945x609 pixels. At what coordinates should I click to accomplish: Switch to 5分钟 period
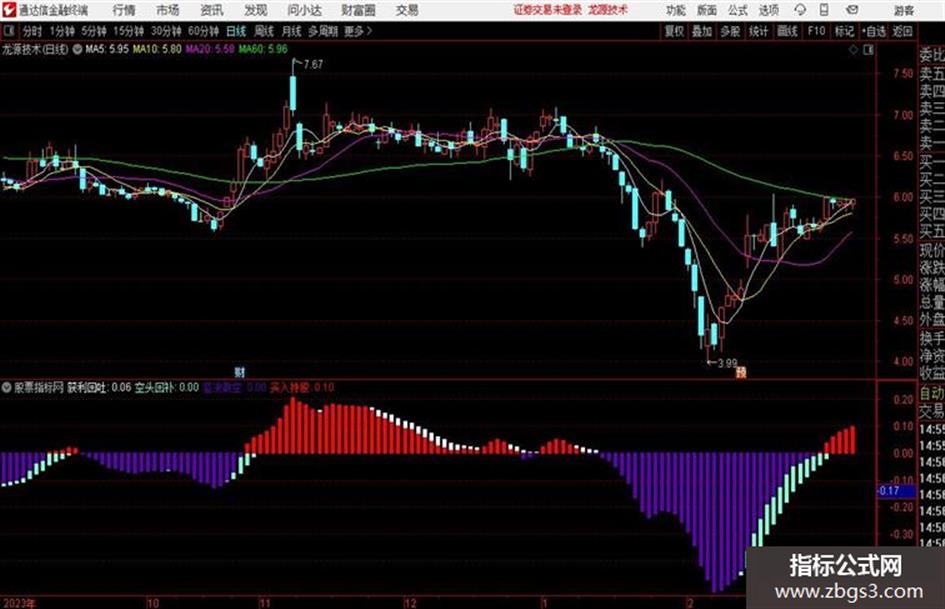(93, 31)
